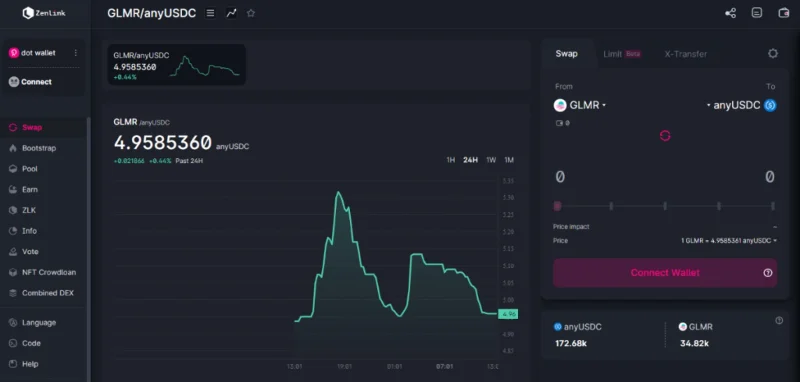Click the Bootstrap rocket icon
This screenshot has width=800, height=382.
[x=13, y=148]
